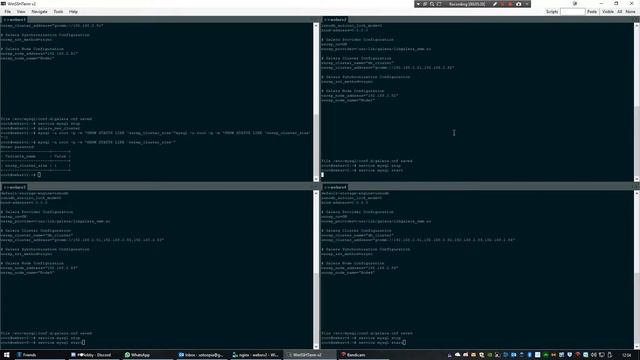Open the Navigate menu
The height and width of the screenshot is (360, 640).
point(39,12)
